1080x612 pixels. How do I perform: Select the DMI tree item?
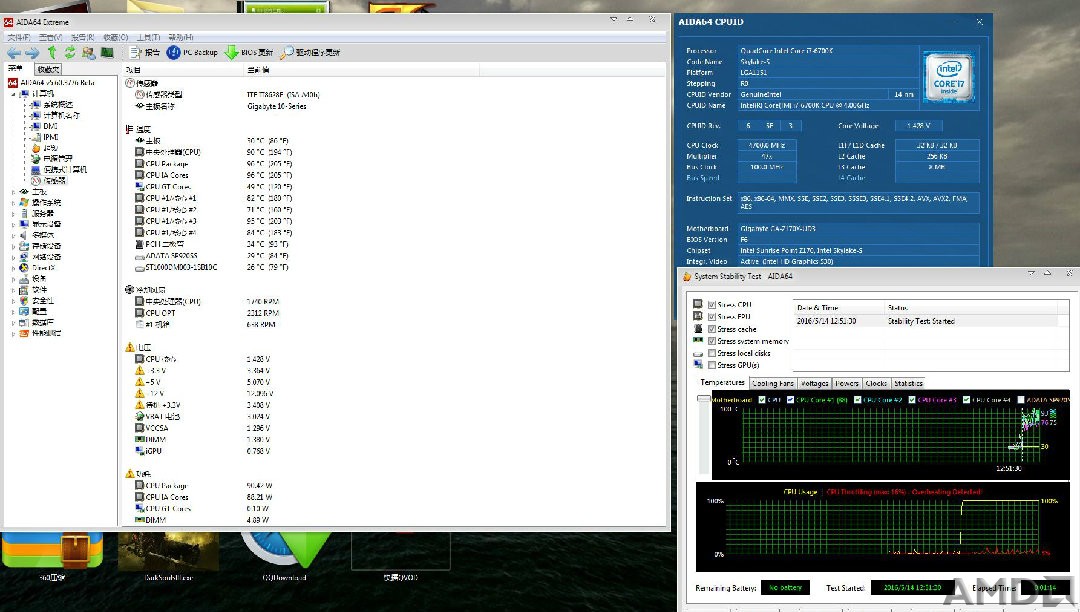pyautogui.click(x=45, y=127)
